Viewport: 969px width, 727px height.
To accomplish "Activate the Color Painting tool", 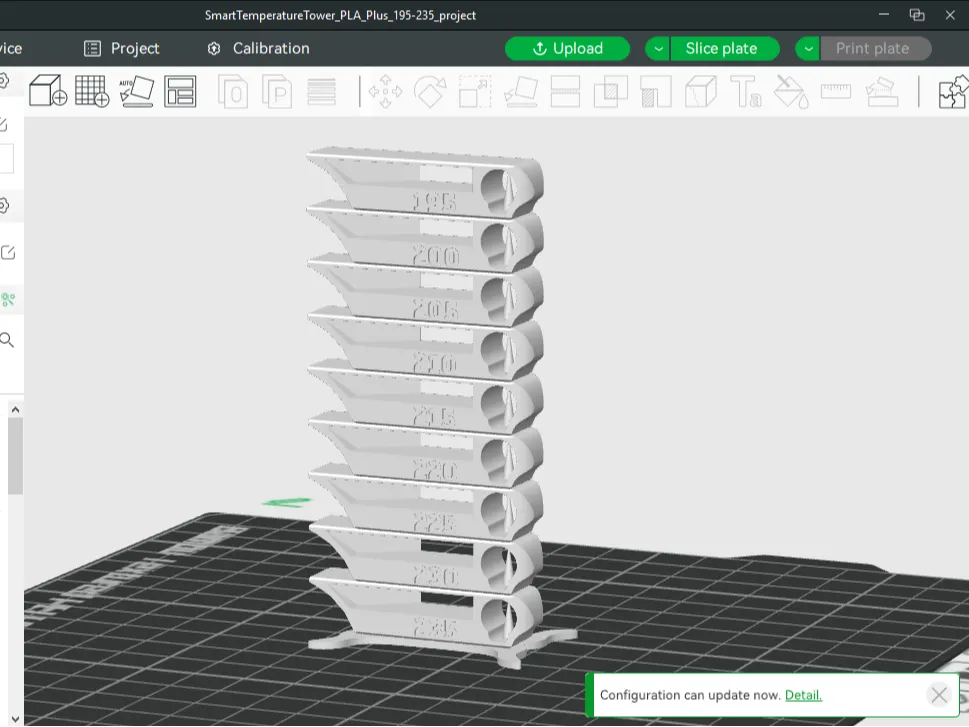I will point(790,92).
